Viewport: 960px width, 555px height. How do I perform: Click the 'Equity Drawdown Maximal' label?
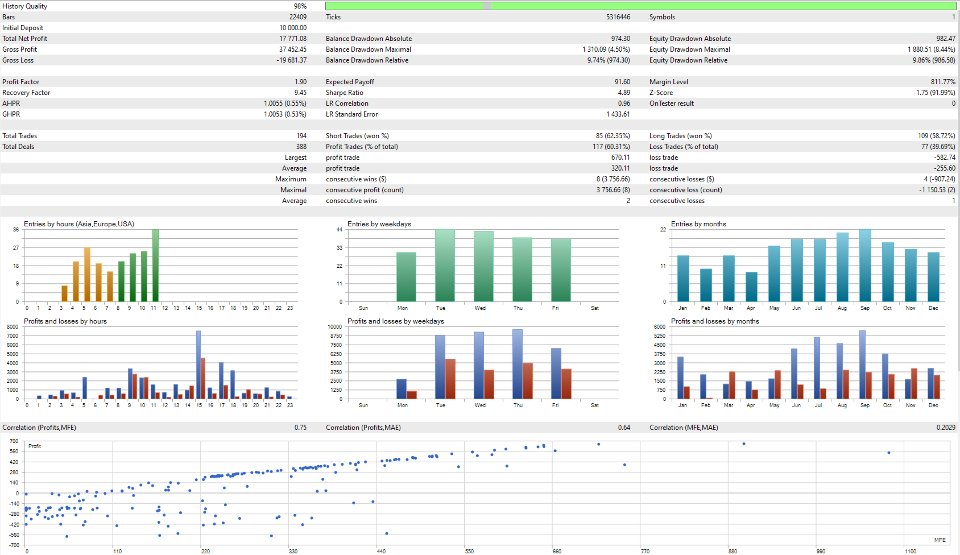click(x=689, y=50)
